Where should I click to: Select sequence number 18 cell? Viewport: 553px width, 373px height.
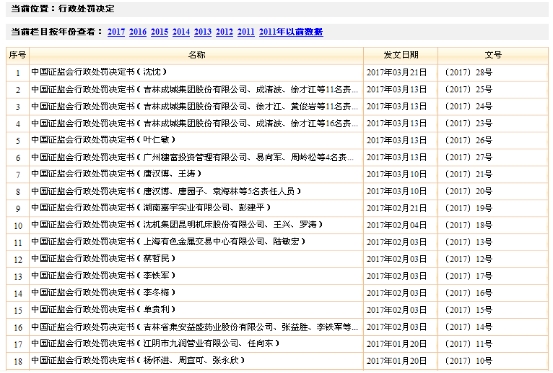pos(18,361)
